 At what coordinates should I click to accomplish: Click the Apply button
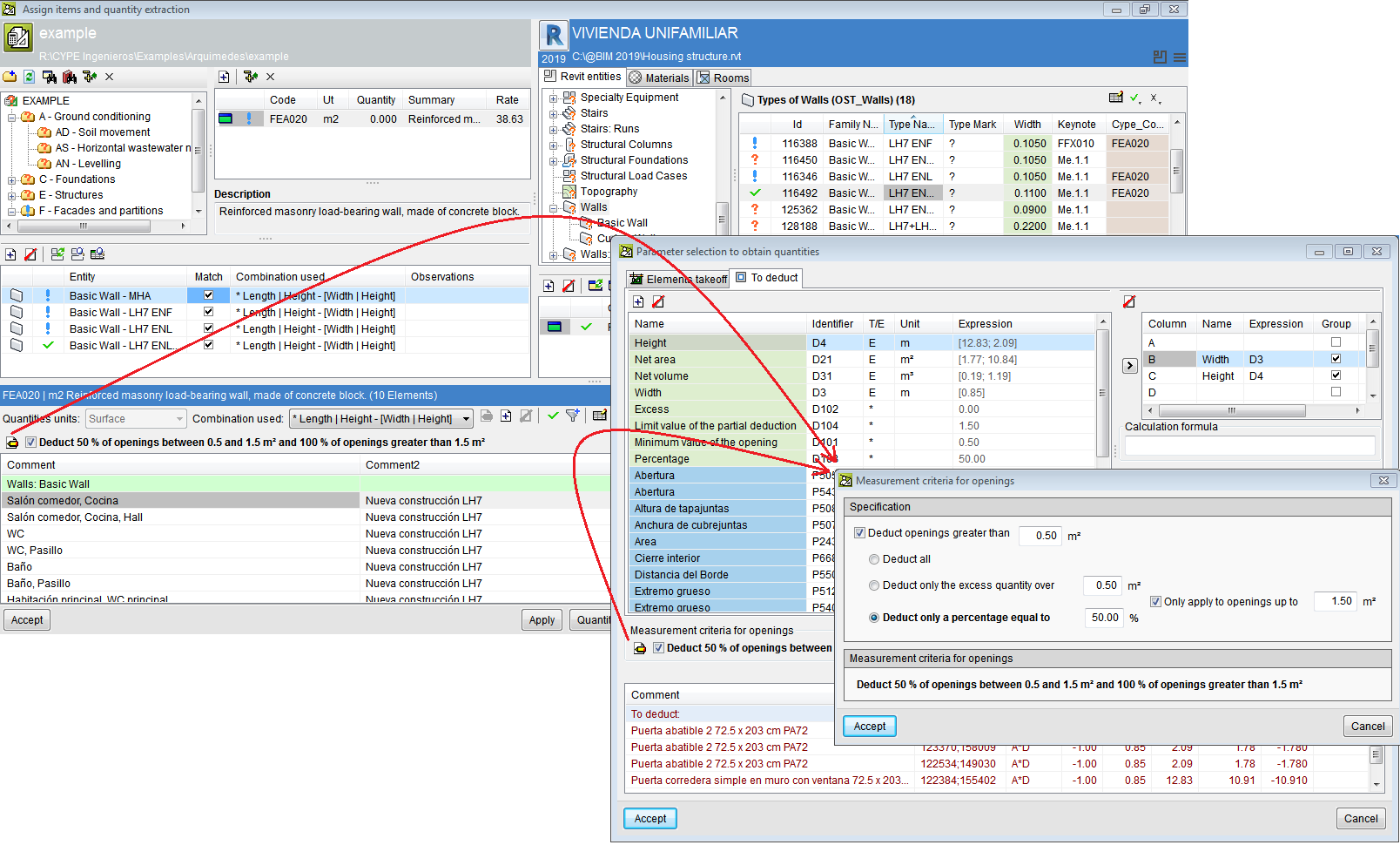[542, 620]
